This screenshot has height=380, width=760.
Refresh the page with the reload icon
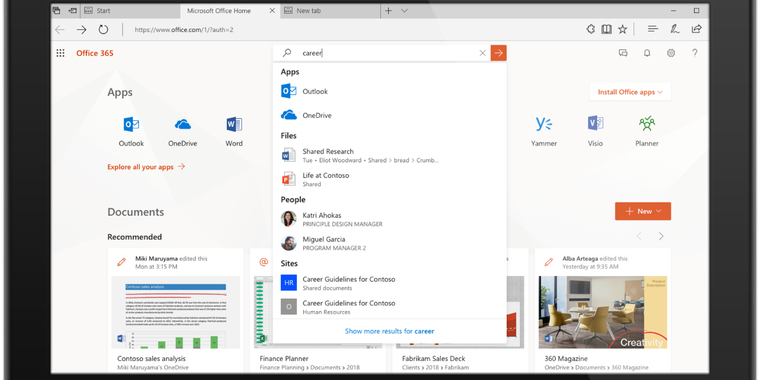[x=103, y=30]
